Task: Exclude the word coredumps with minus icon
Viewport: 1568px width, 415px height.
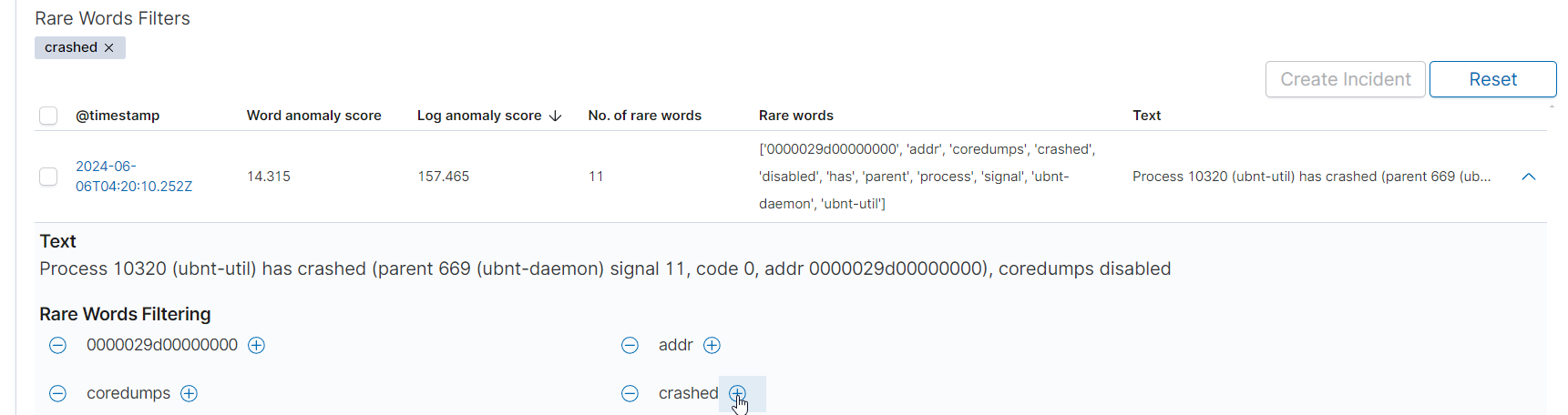Action: (x=57, y=393)
